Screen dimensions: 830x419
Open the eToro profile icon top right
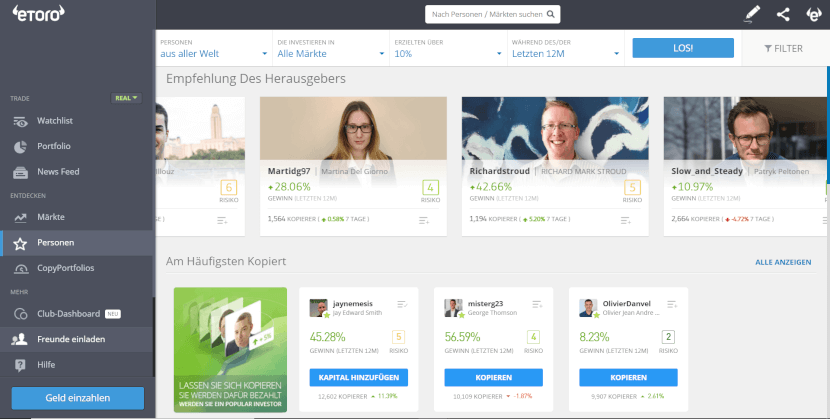(814, 14)
